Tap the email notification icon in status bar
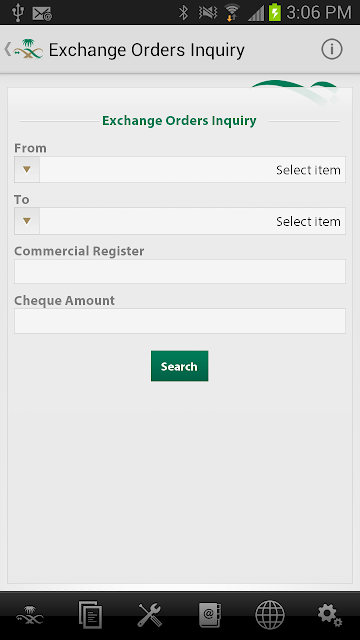This screenshot has width=360, height=640. [x=42, y=13]
